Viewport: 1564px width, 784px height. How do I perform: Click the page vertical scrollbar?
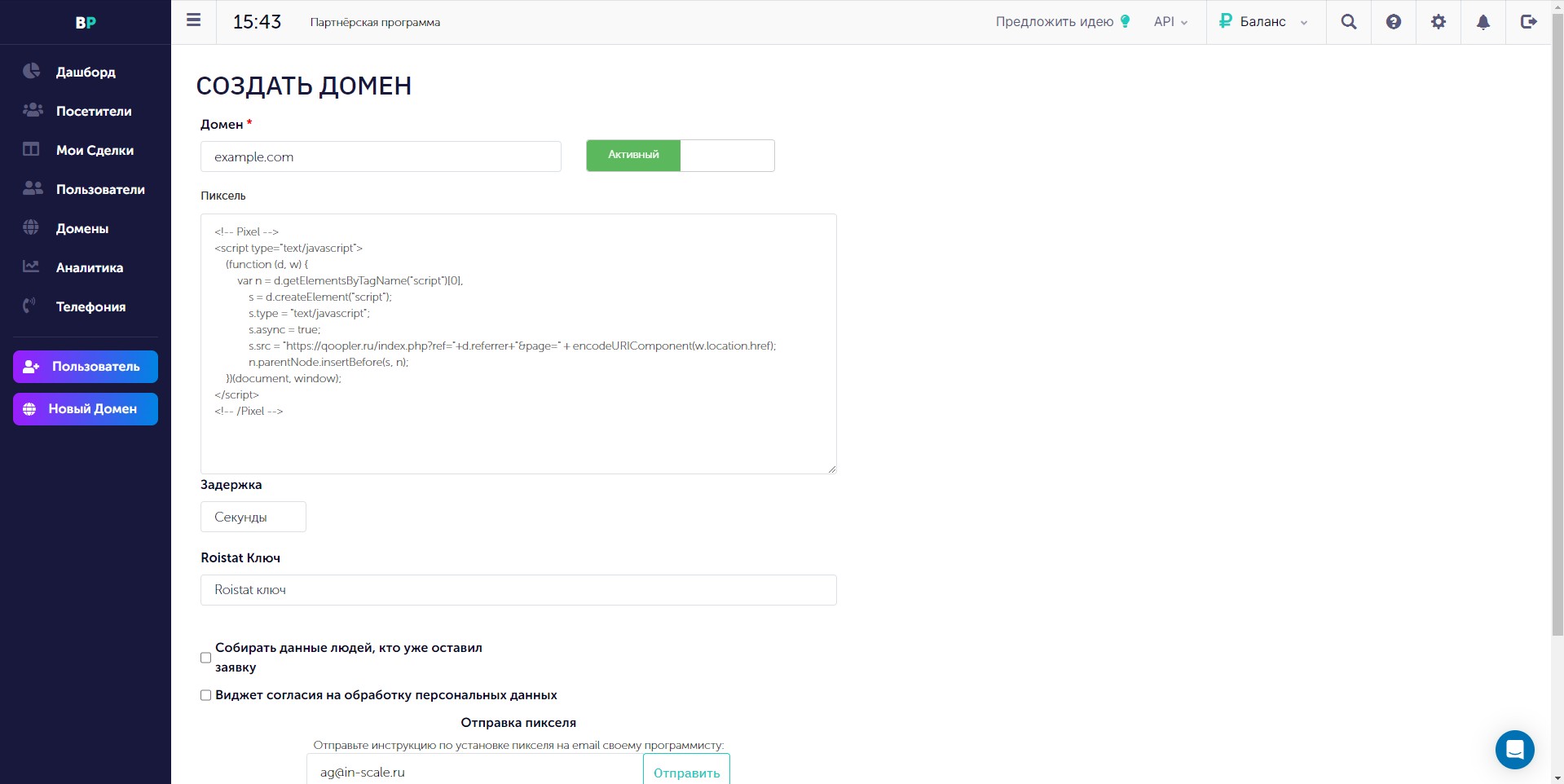point(1557,326)
